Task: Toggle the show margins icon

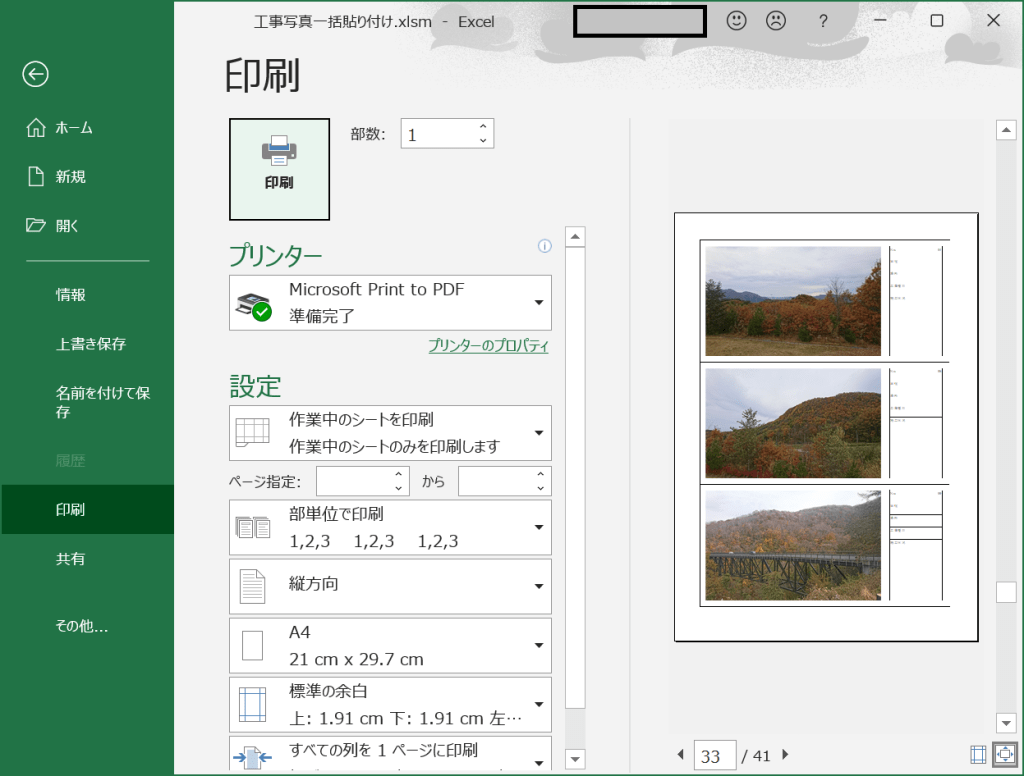Action: tap(978, 755)
